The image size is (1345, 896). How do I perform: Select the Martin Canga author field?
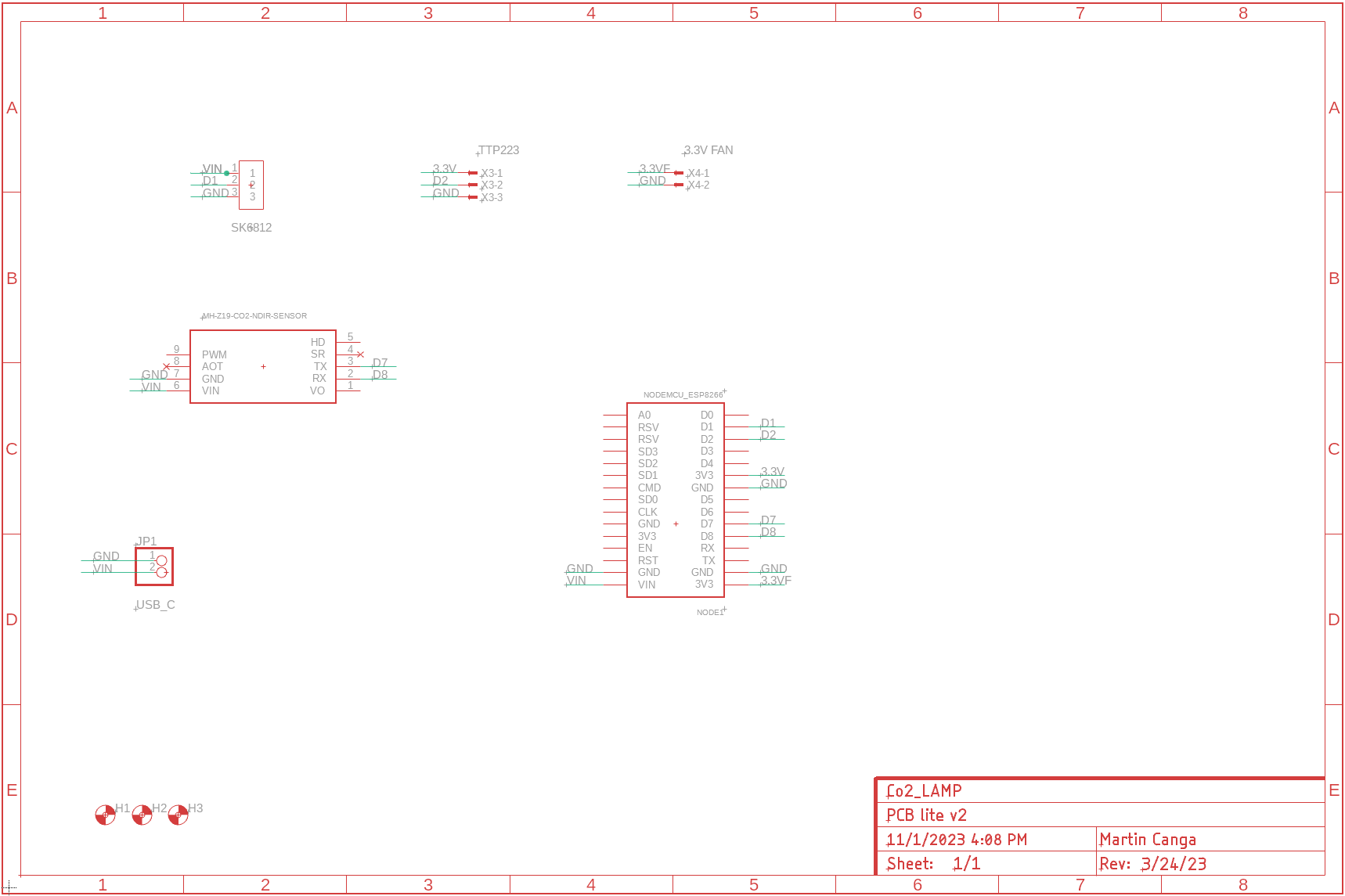click(x=1148, y=840)
